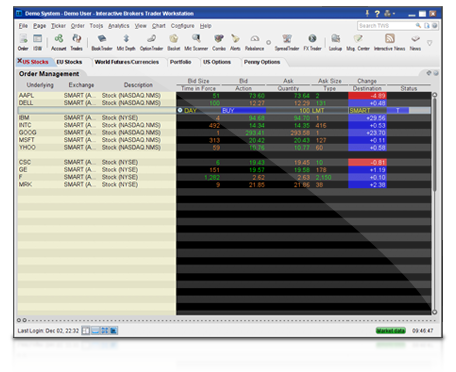Screen dimensions: 456x372
Task: Click the first layout icon in status bar
Action: (x=86, y=330)
